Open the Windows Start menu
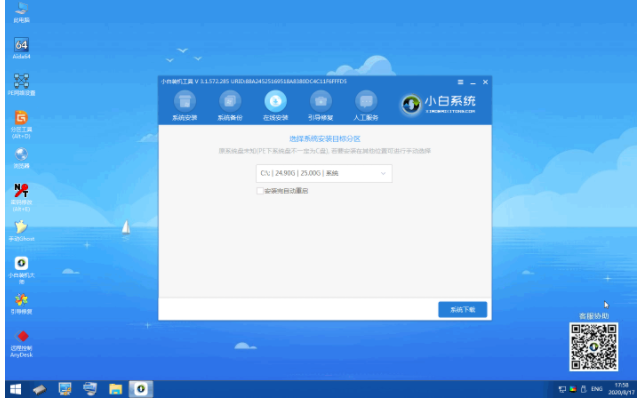This screenshot has width=637, height=398. click(15, 389)
